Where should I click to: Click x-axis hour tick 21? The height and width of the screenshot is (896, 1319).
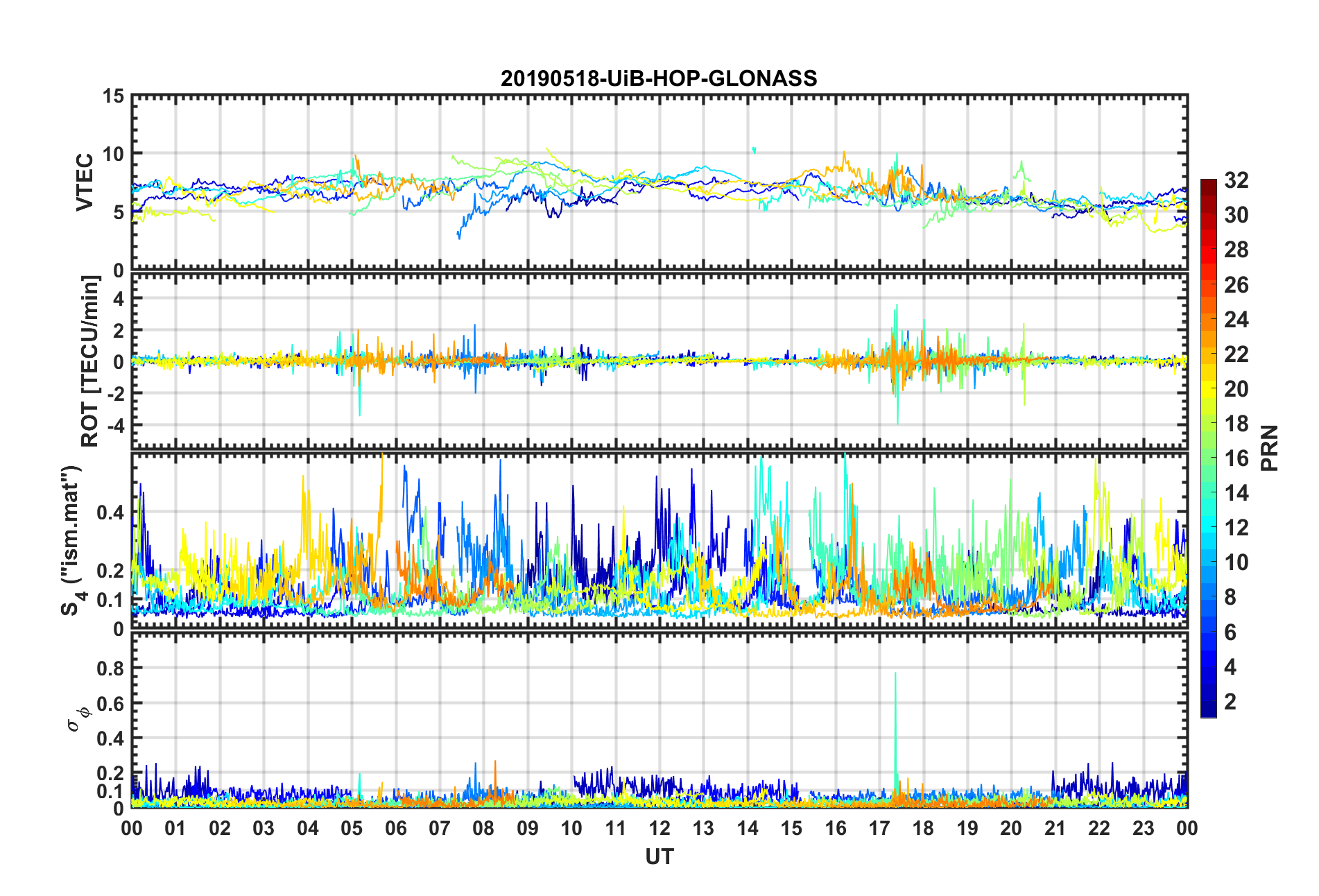click(1055, 828)
